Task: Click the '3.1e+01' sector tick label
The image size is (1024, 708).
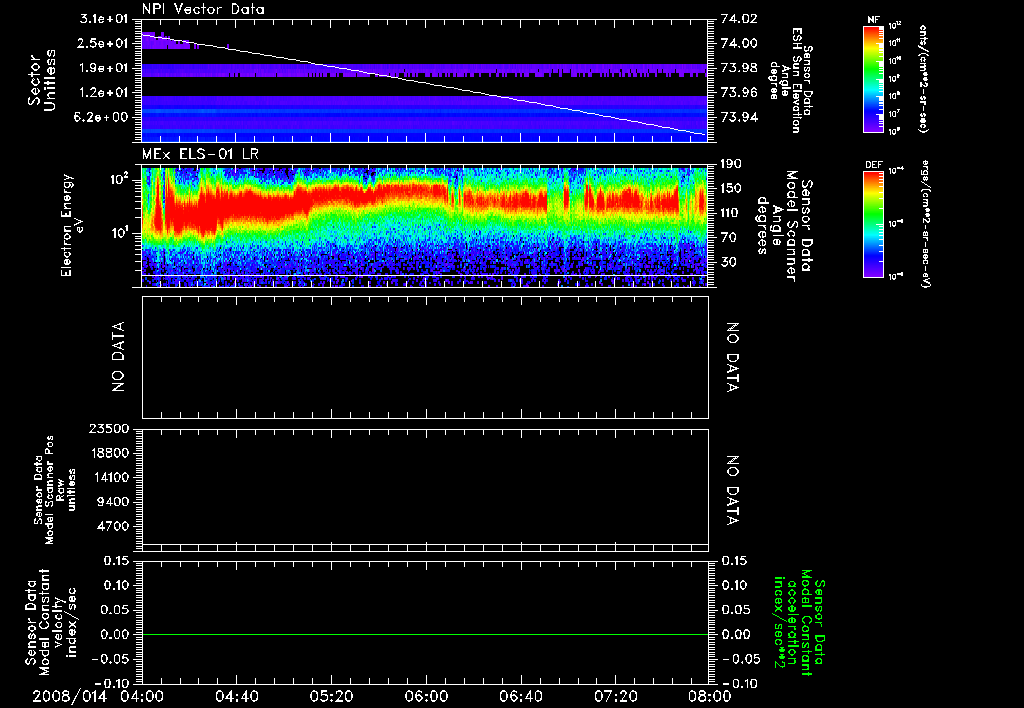Action: pyautogui.click(x=103, y=19)
